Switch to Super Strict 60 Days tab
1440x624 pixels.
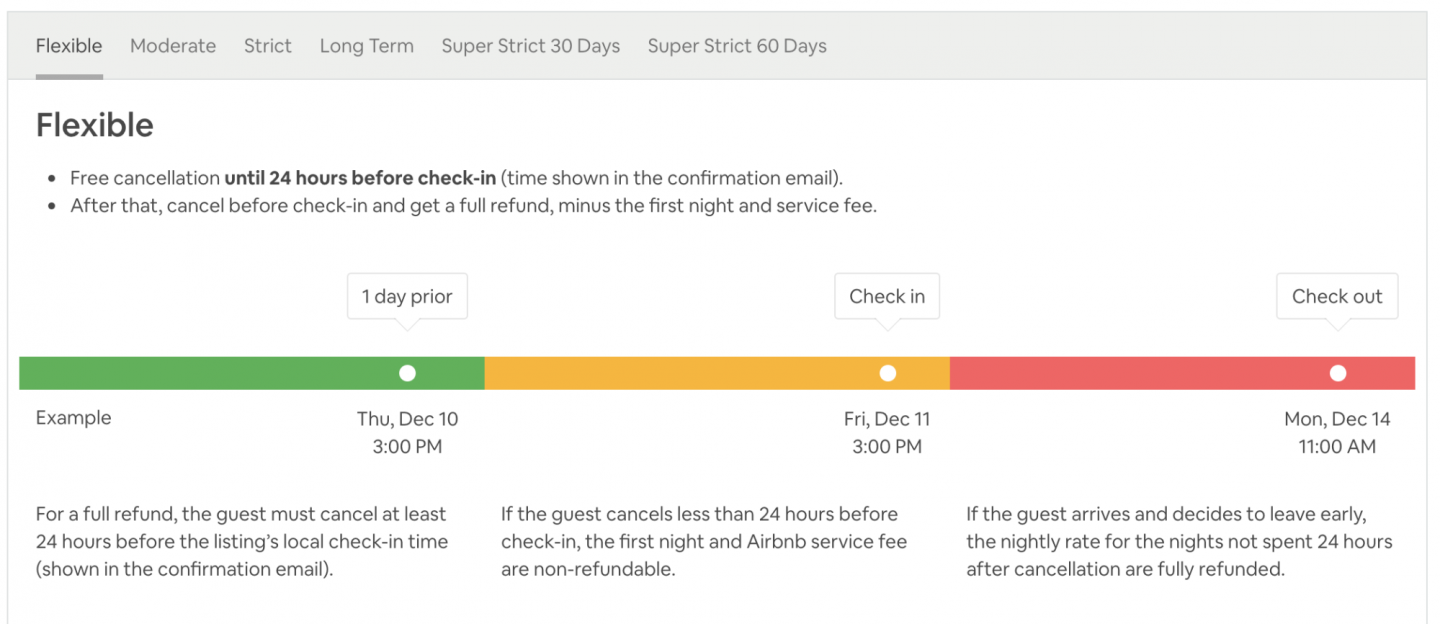tap(737, 46)
